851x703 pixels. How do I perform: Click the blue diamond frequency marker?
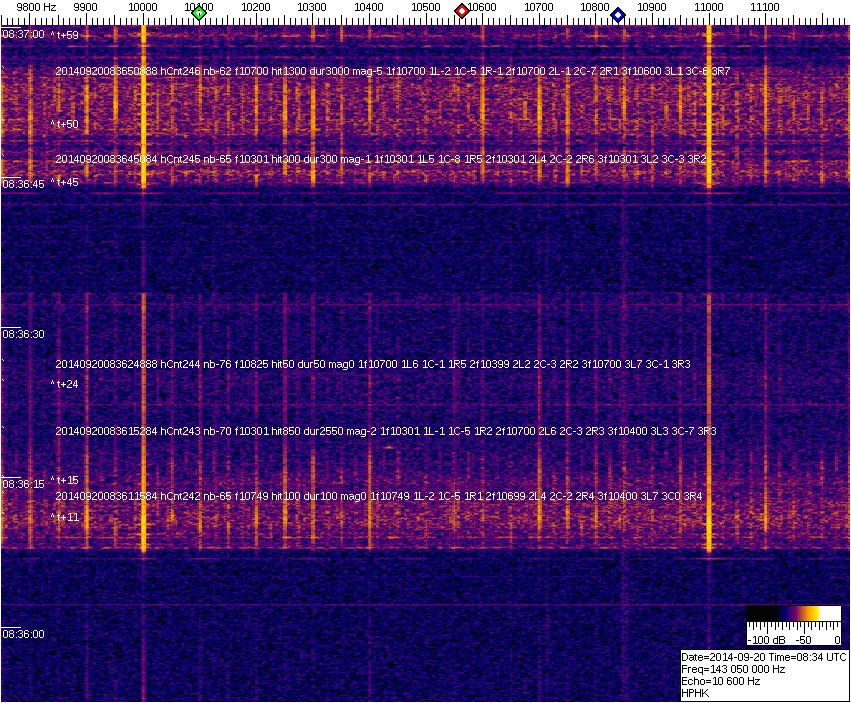click(x=618, y=15)
